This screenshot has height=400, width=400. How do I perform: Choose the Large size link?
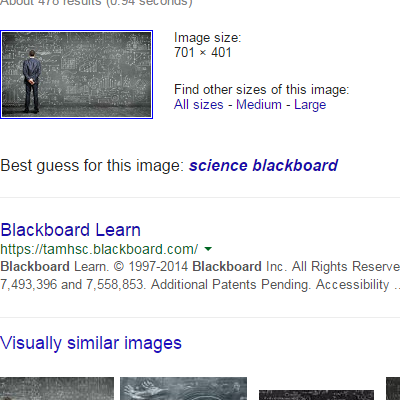[x=310, y=105]
